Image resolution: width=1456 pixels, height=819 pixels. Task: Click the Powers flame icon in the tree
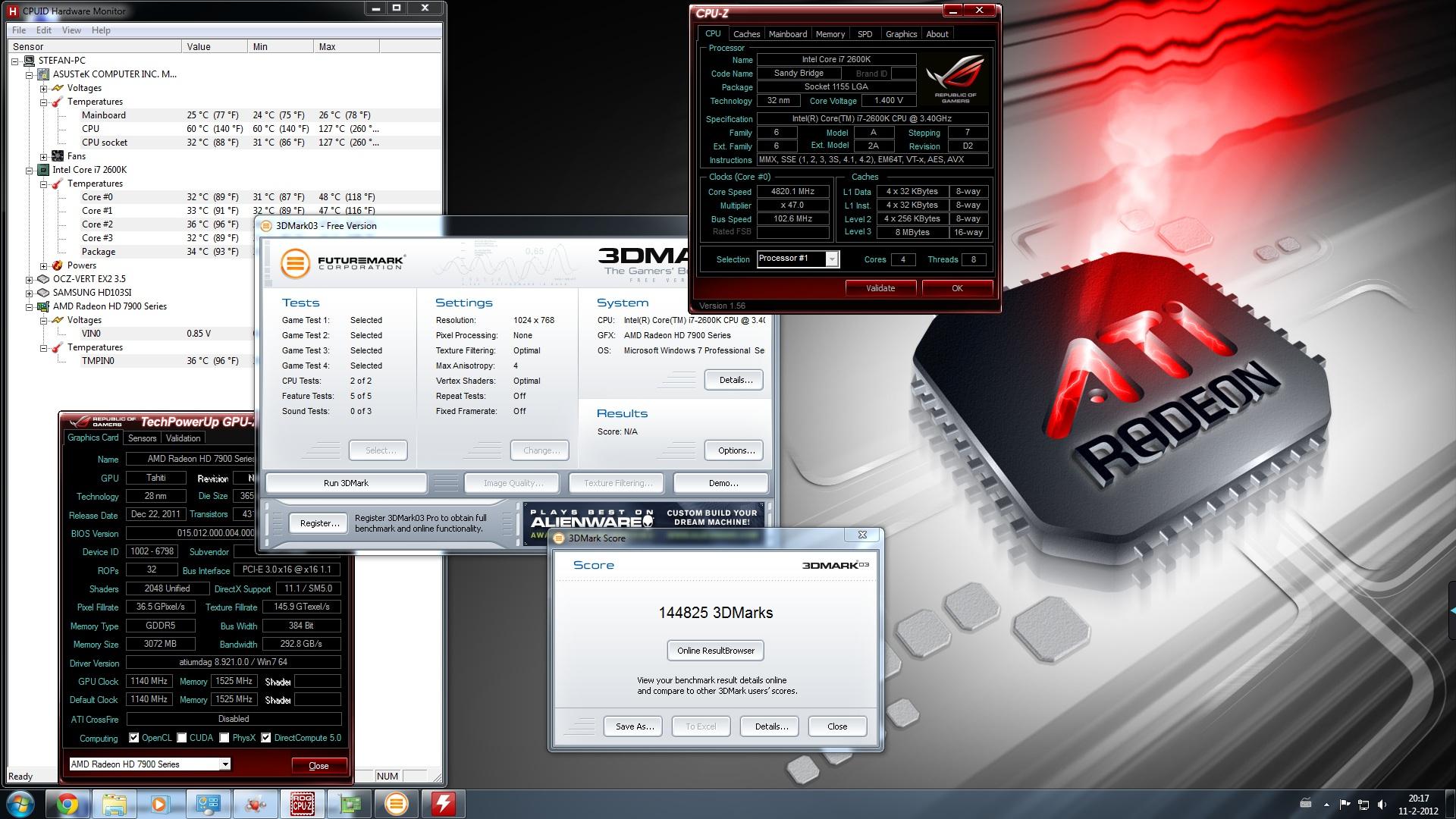(x=58, y=265)
